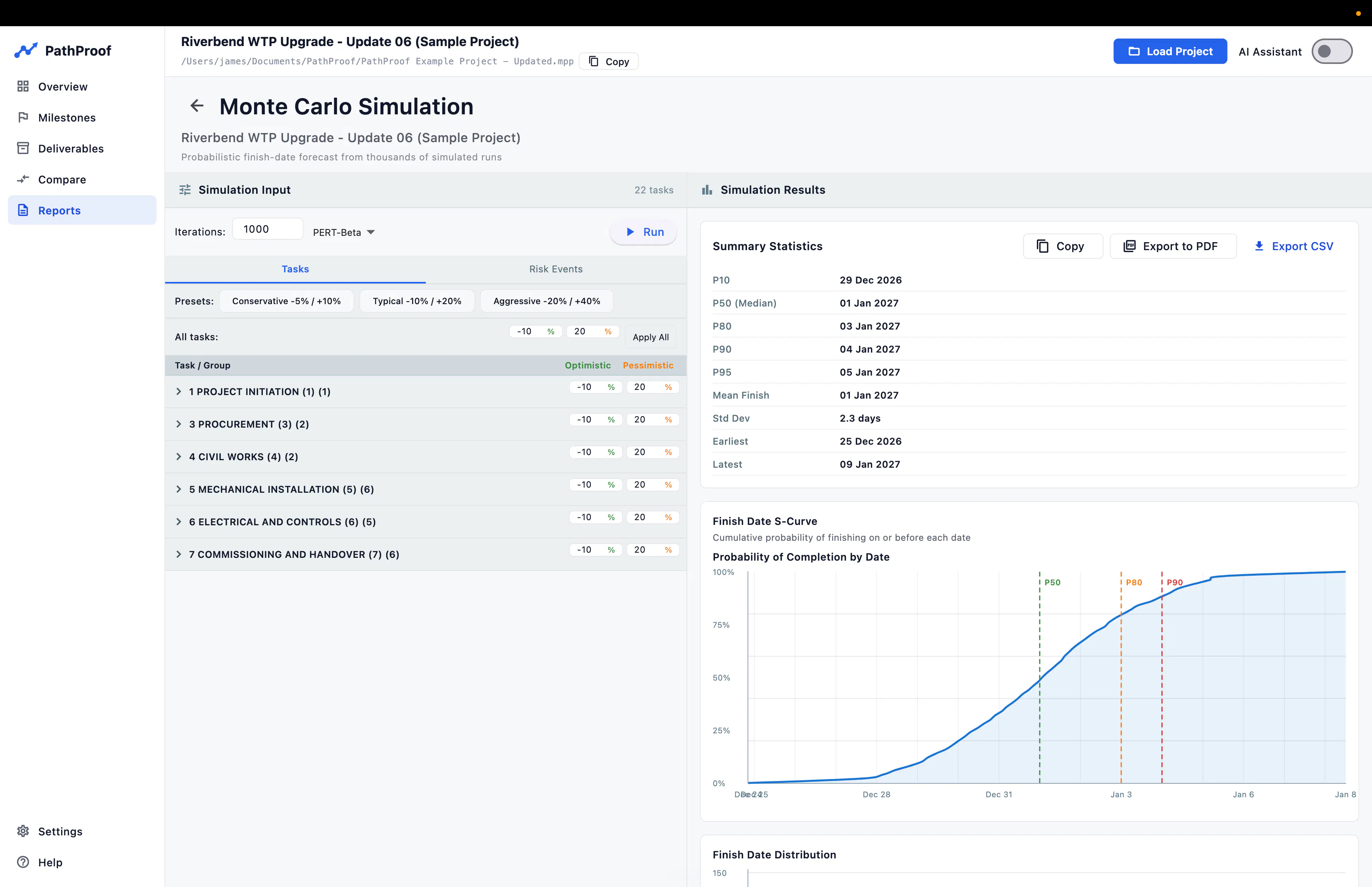Click optimistic value for COMMISSIONING AND HANDOVER

[595, 550]
